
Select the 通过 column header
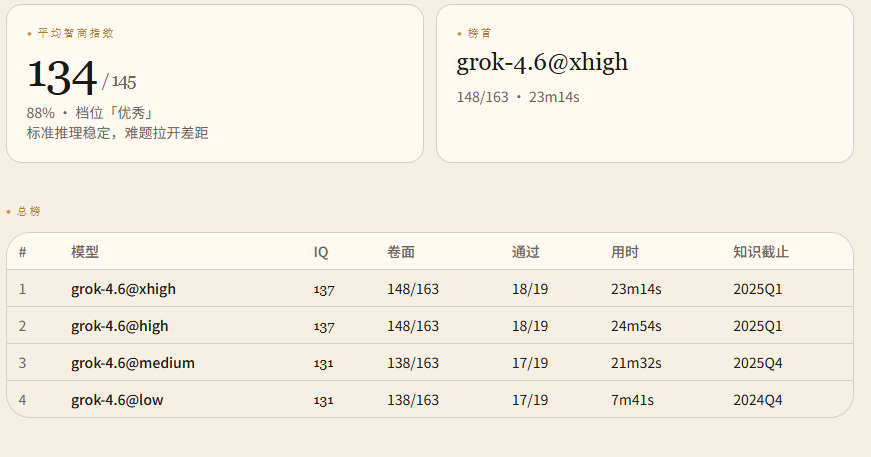click(525, 252)
